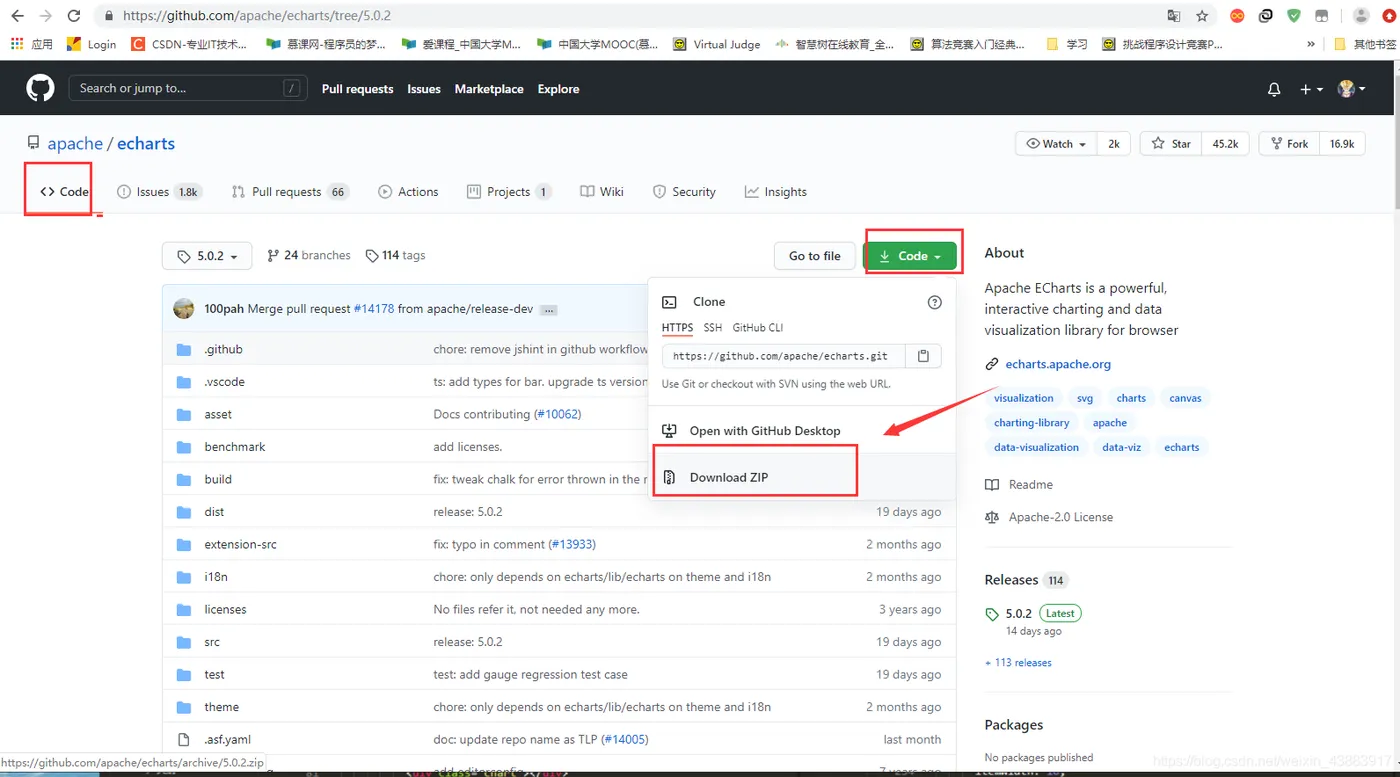Focus the Search or jump to field
Viewport: 1400px width, 777px height.
coord(186,89)
